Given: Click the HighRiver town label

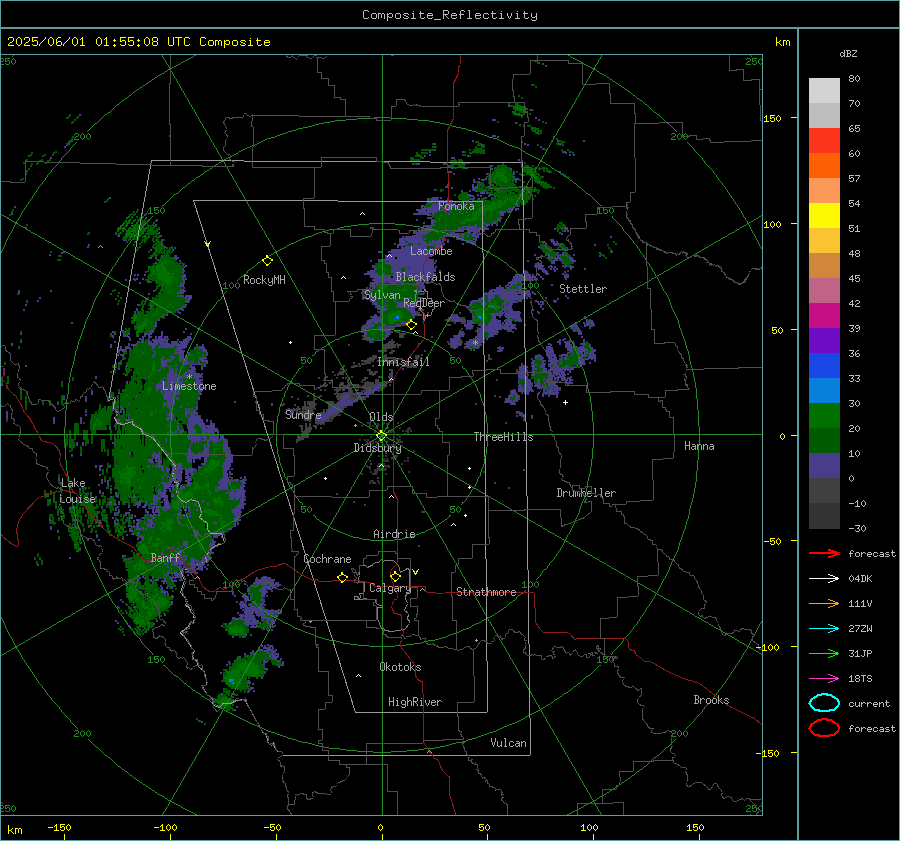Looking at the screenshot, I should click(415, 702).
